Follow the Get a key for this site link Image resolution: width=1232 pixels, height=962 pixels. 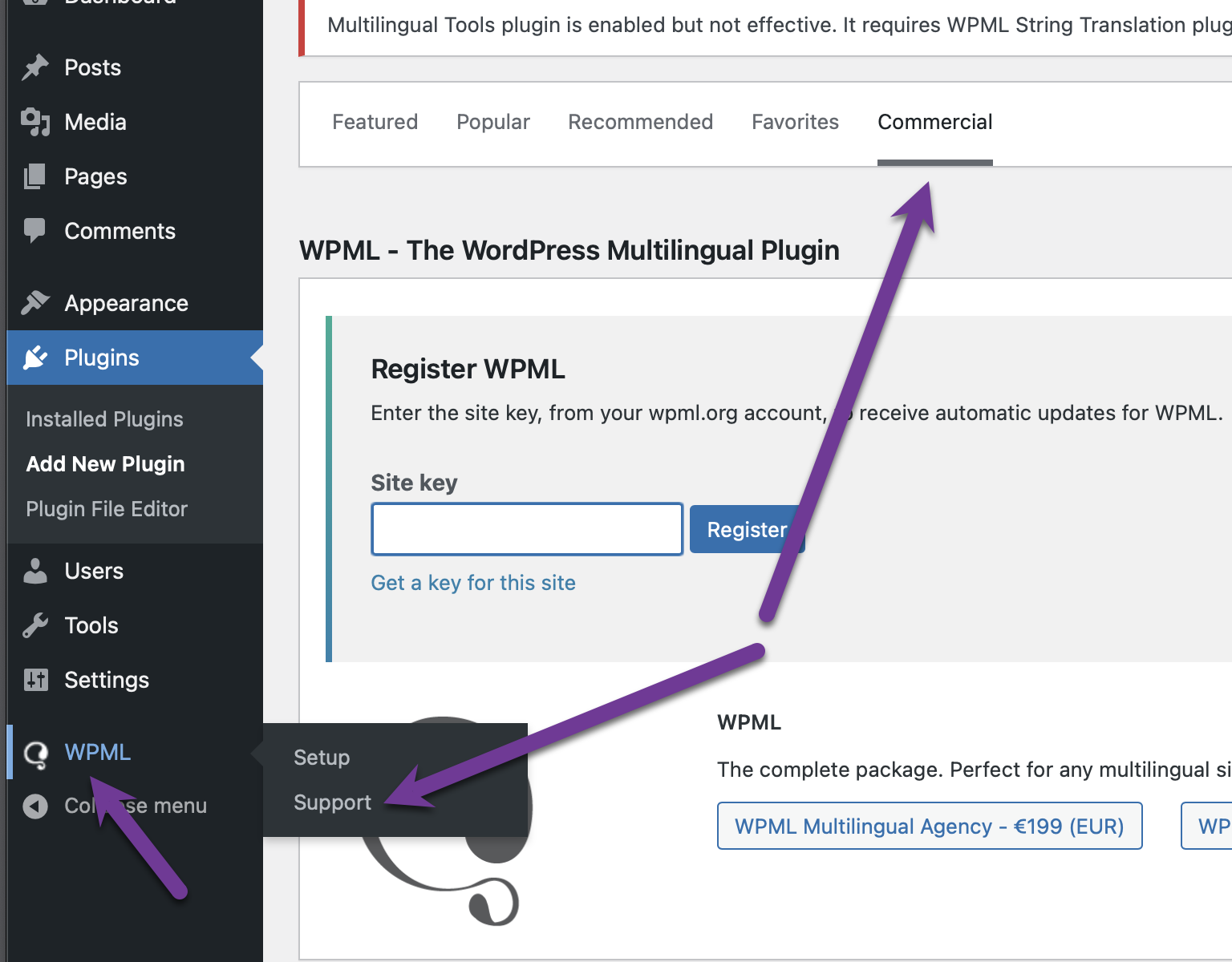click(473, 583)
